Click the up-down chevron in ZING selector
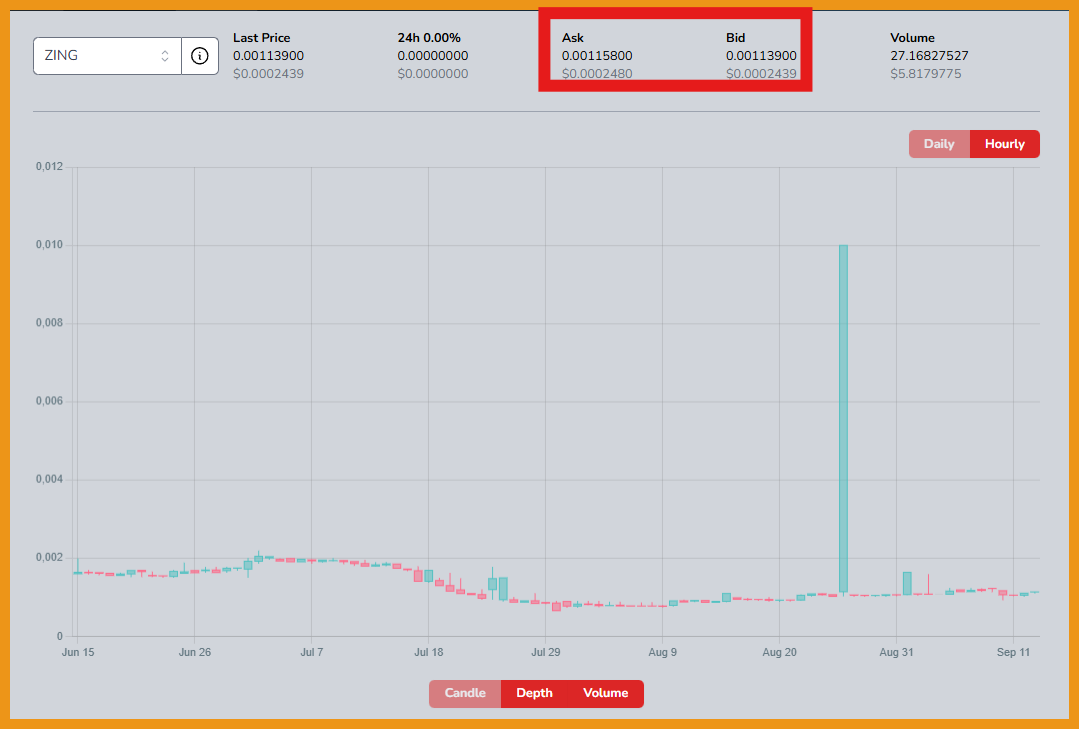Screen dimensions: 1079x729 [165, 56]
